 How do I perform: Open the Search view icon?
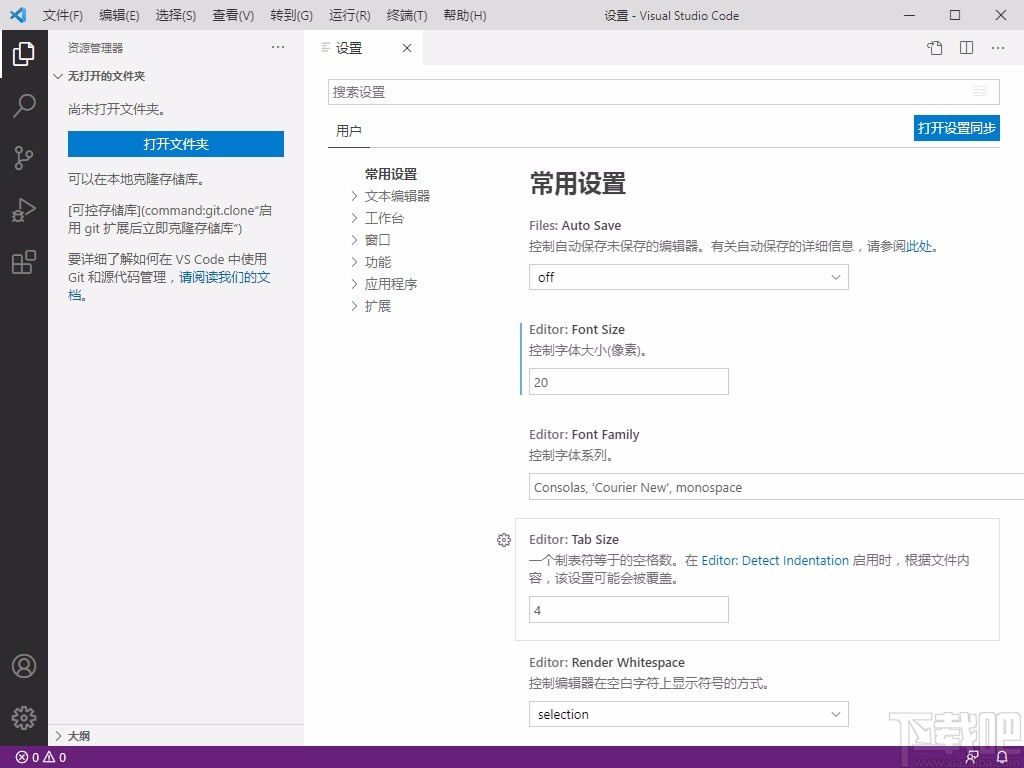click(x=24, y=106)
